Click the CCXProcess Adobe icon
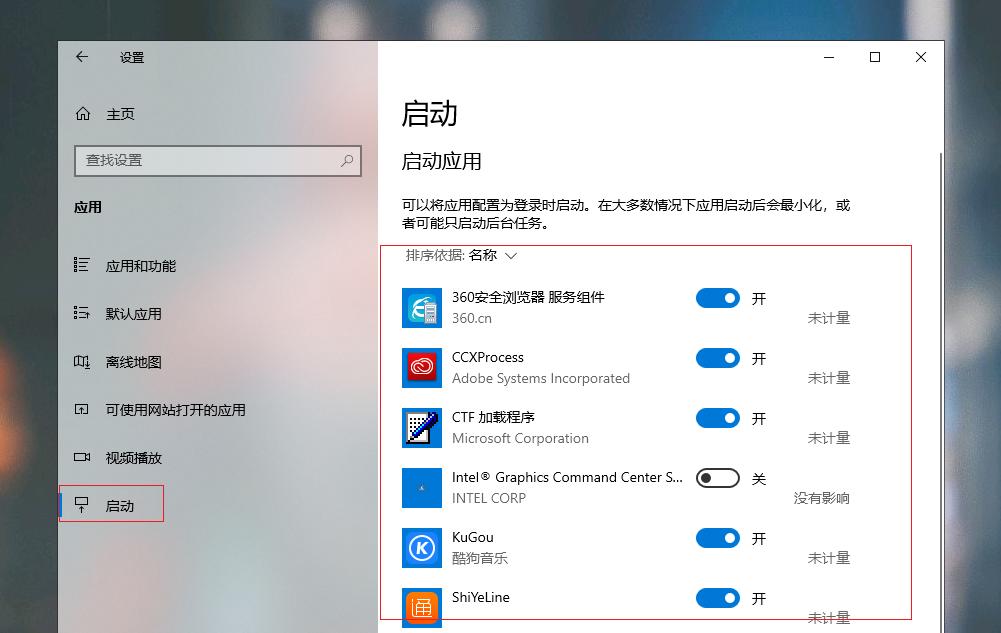 coord(421,368)
